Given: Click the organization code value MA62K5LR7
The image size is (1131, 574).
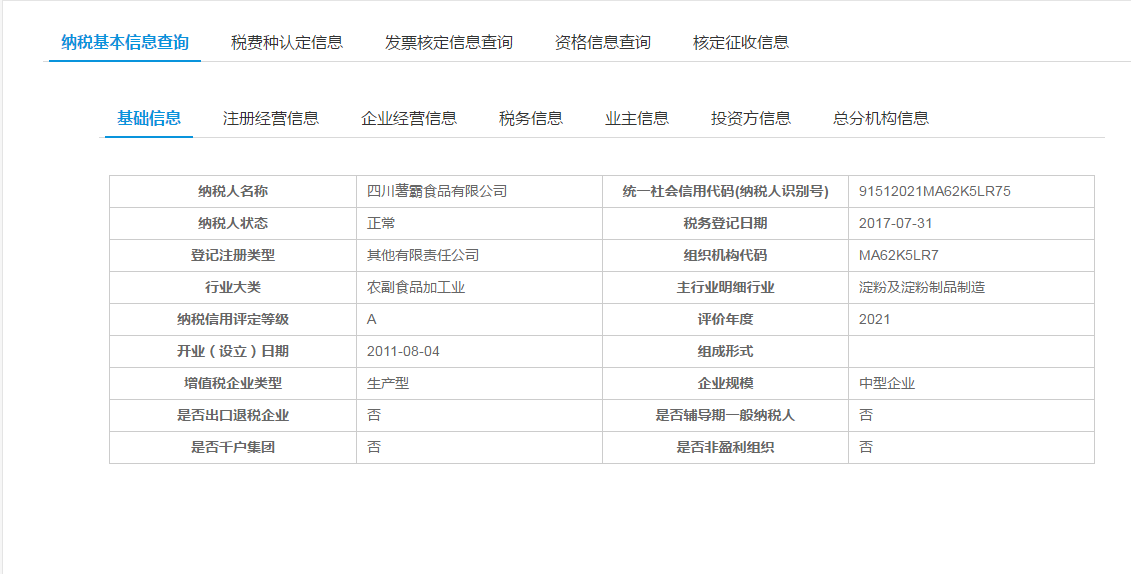Looking at the screenshot, I should (898, 255).
